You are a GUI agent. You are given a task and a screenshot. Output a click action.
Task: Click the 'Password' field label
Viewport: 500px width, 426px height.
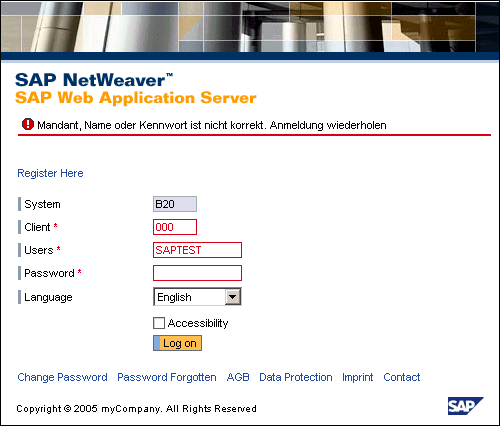tap(49, 273)
